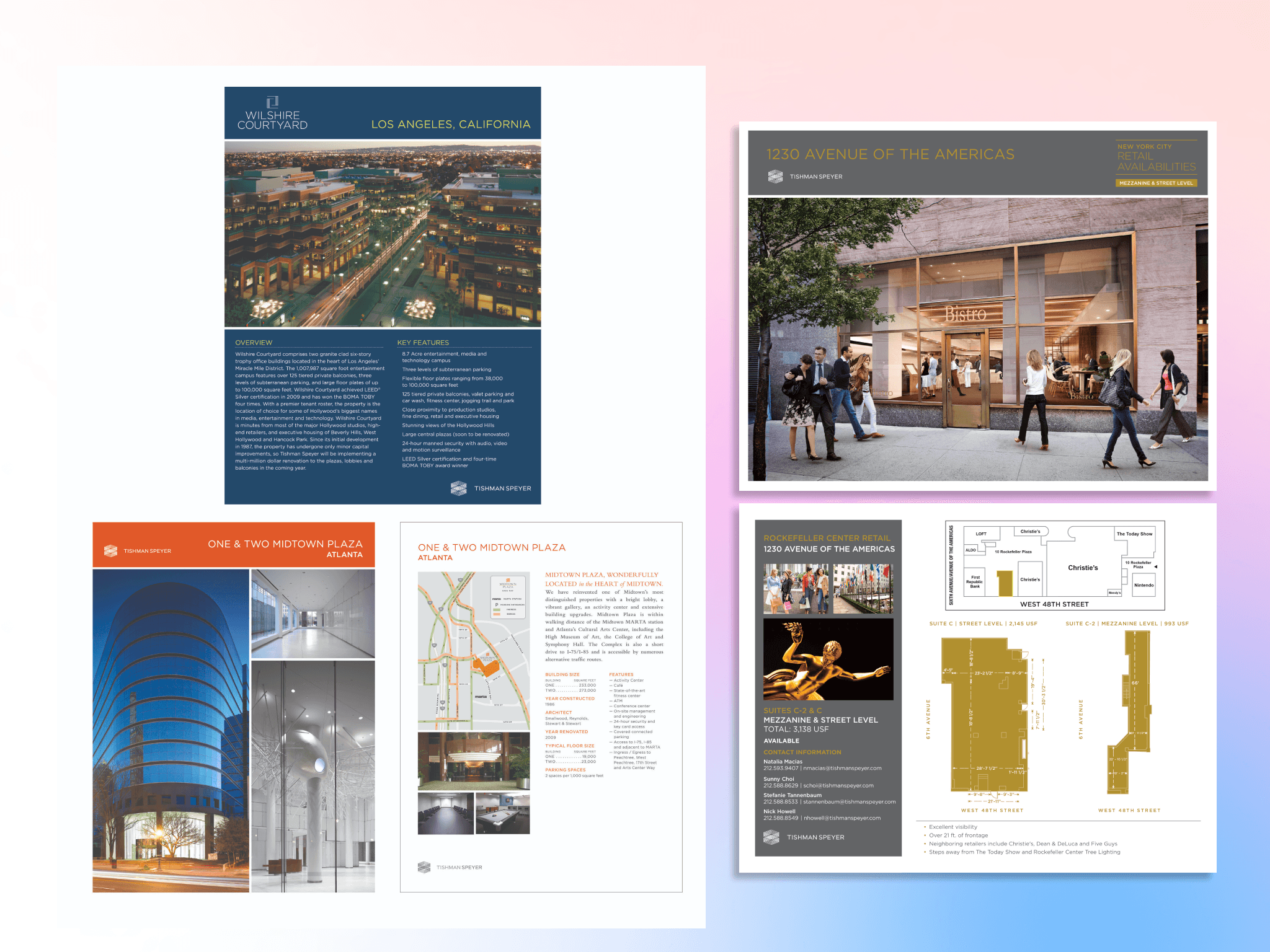This screenshot has height=952, width=1270.
Task: Click contact name "Stefanie Tannenbaum"
Action: (x=793, y=795)
